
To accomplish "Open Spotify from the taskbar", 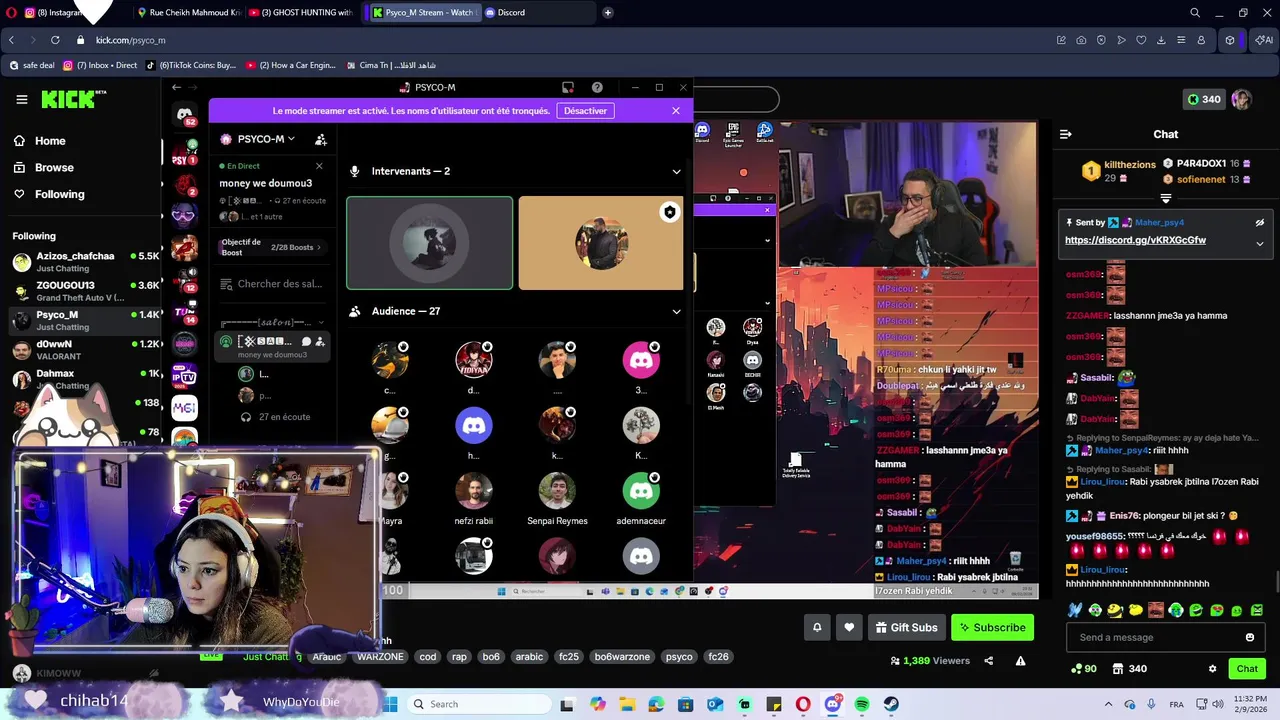I will coord(862,704).
